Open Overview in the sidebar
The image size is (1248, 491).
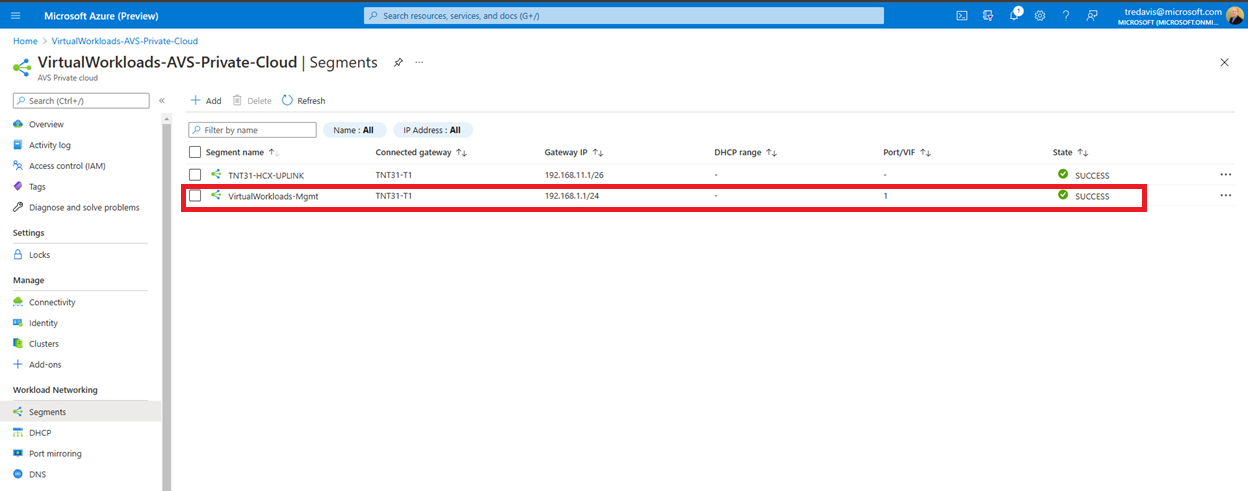(x=46, y=124)
